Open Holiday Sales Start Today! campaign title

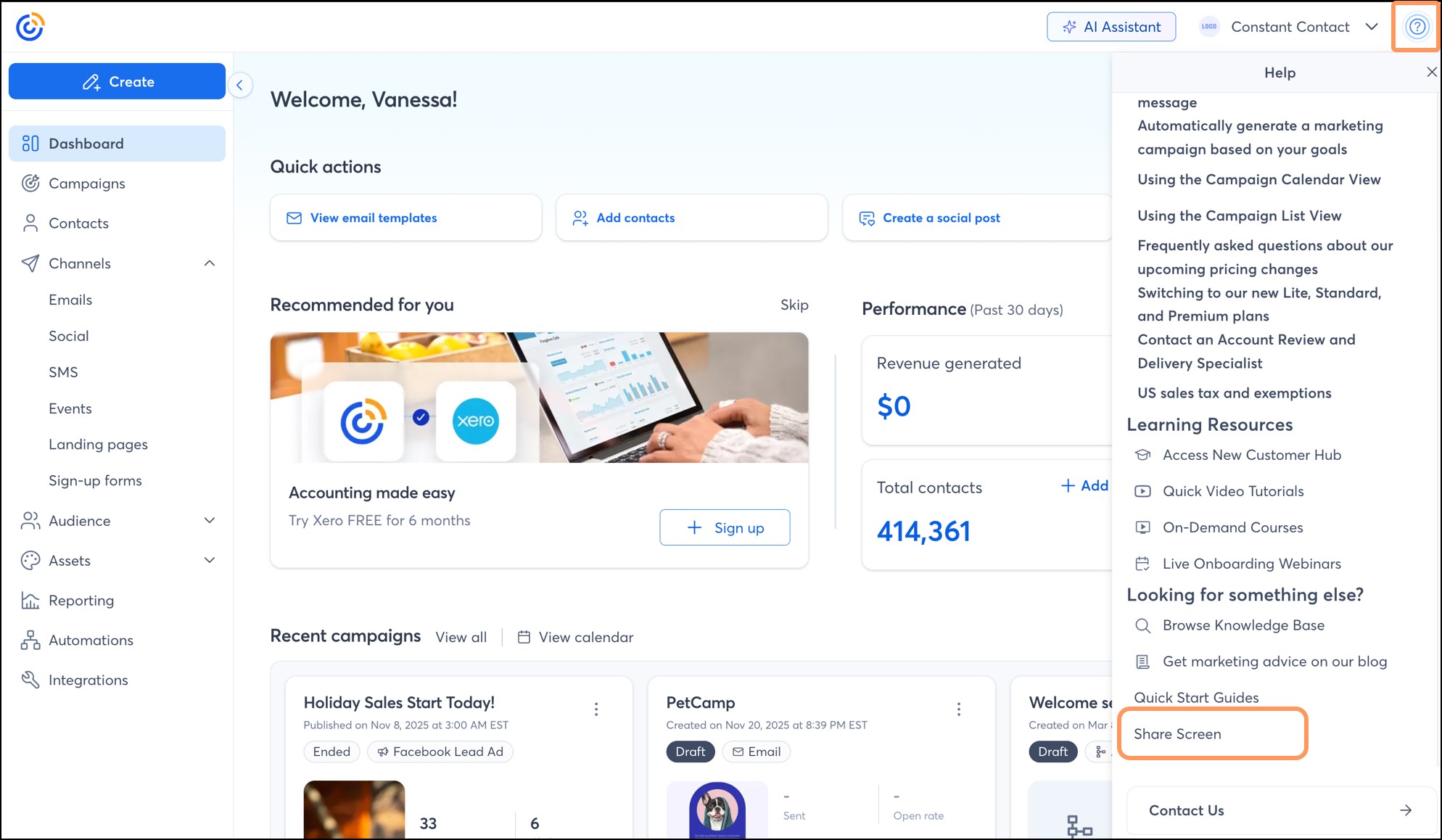click(x=399, y=702)
